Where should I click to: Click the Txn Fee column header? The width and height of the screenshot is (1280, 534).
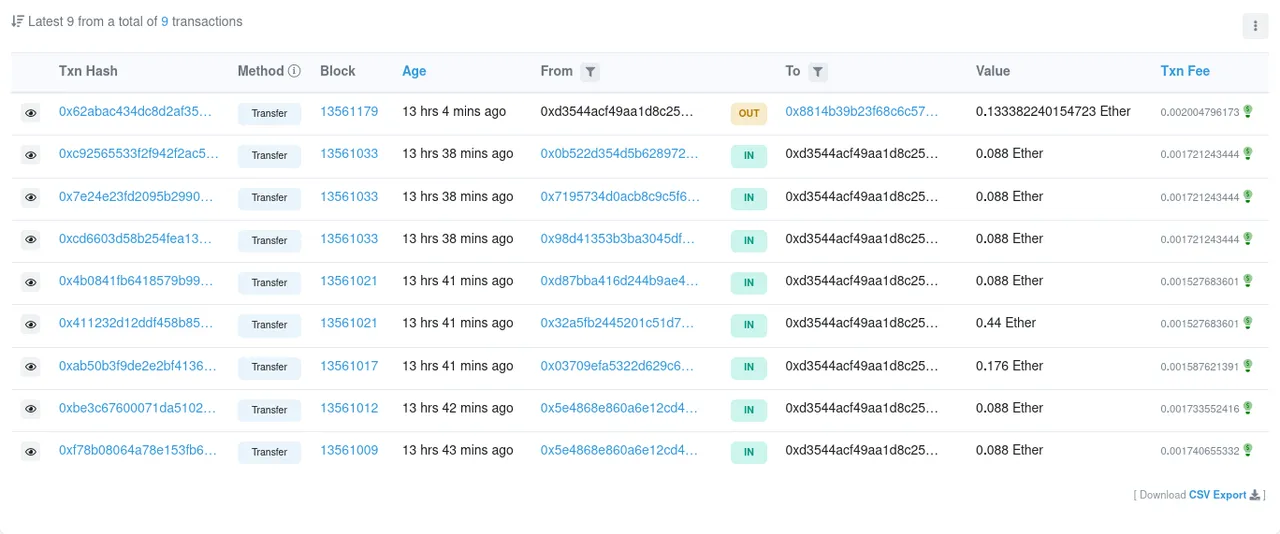pos(1185,71)
